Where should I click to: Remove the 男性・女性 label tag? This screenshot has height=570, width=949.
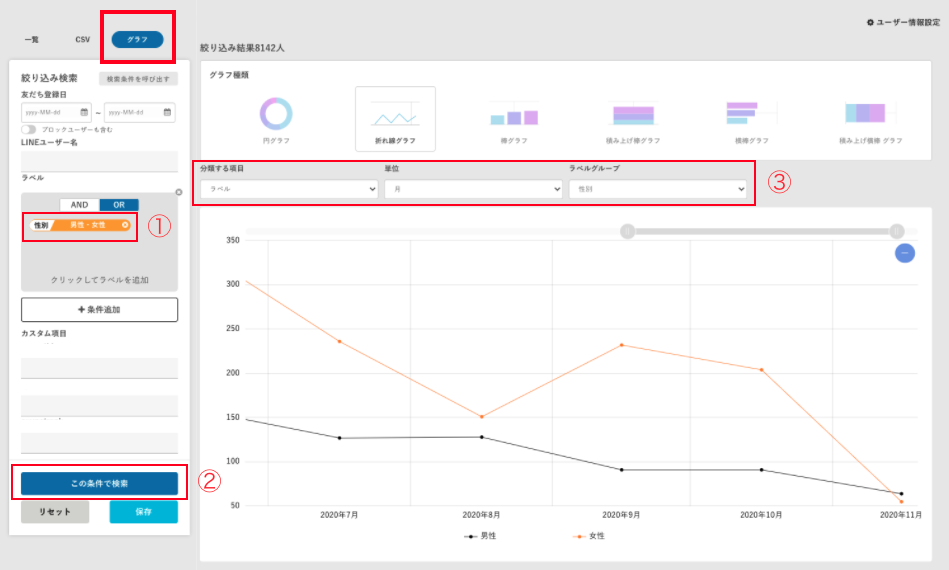(x=125, y=226)
